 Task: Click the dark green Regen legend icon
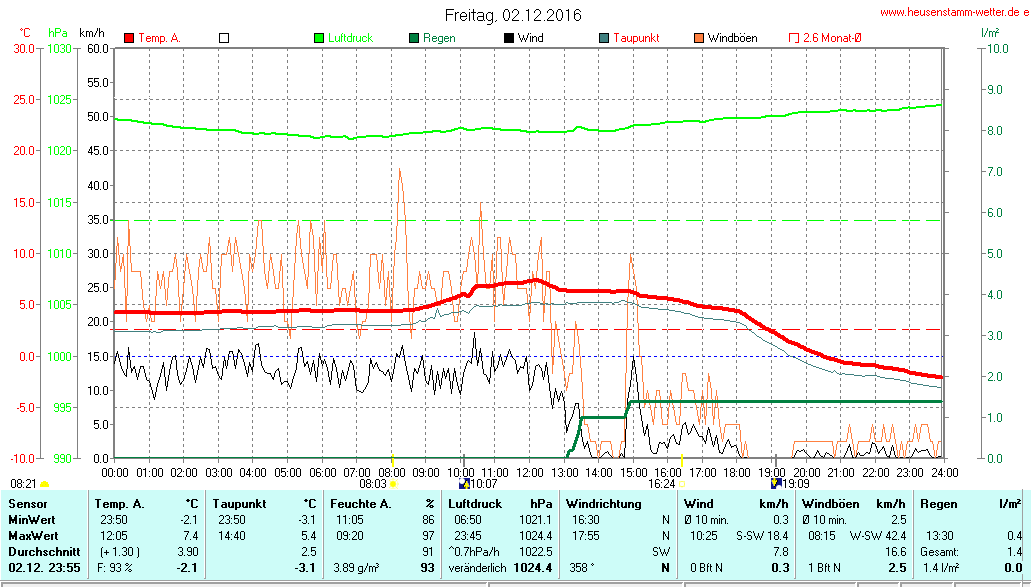tap(414, 38)
